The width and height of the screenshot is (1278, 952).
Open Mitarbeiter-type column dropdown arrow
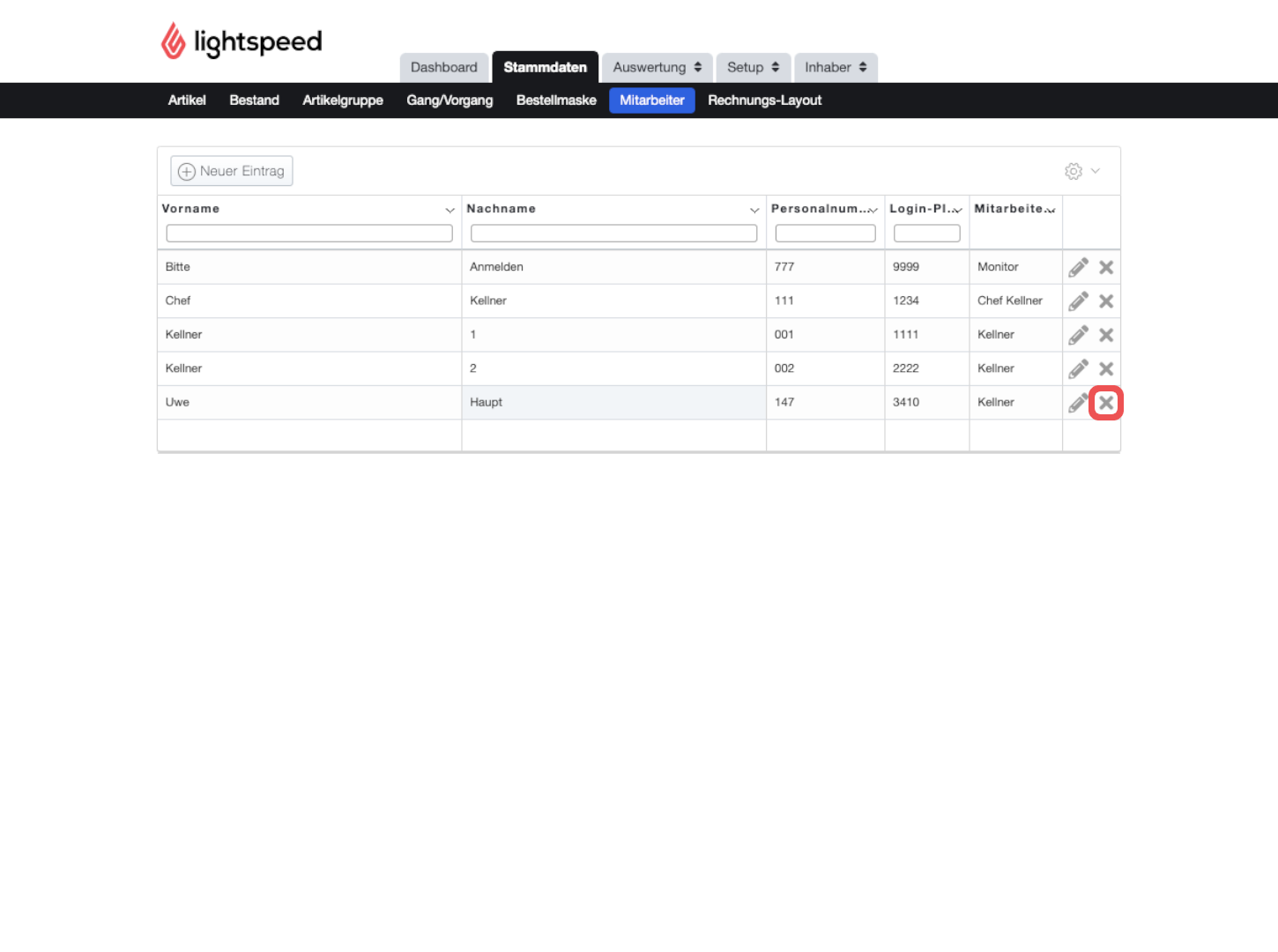pos(1051,210)
